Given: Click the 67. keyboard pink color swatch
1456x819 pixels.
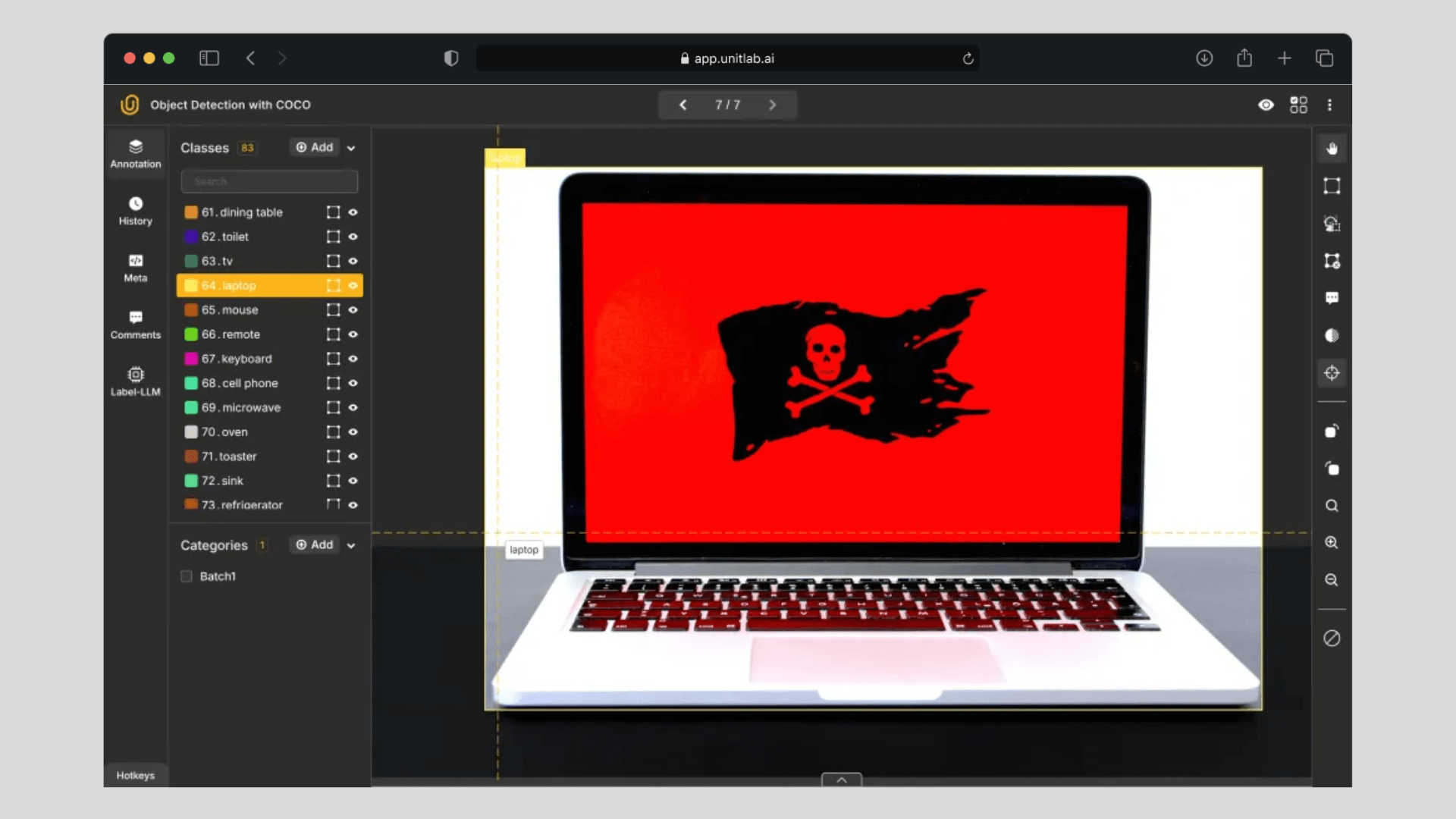Looking at the screenshot, I should pos(191,359).
